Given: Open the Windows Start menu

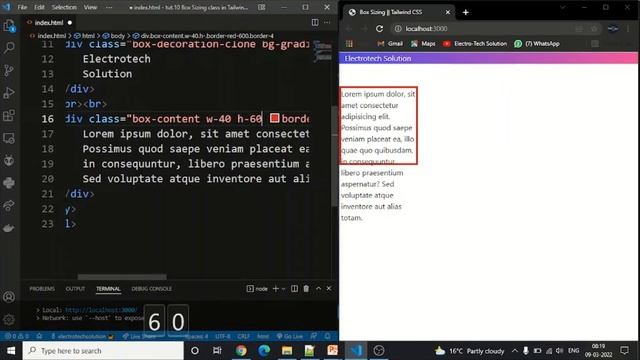Looking at the screenshot, I should pyautogui.click(x=11, y=351).
